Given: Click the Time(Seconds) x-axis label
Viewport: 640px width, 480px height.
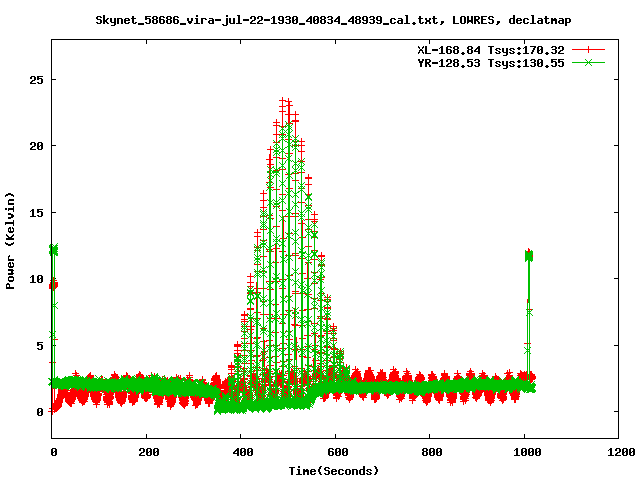Looking at the screenshot, I should click(x=334, y=471).
